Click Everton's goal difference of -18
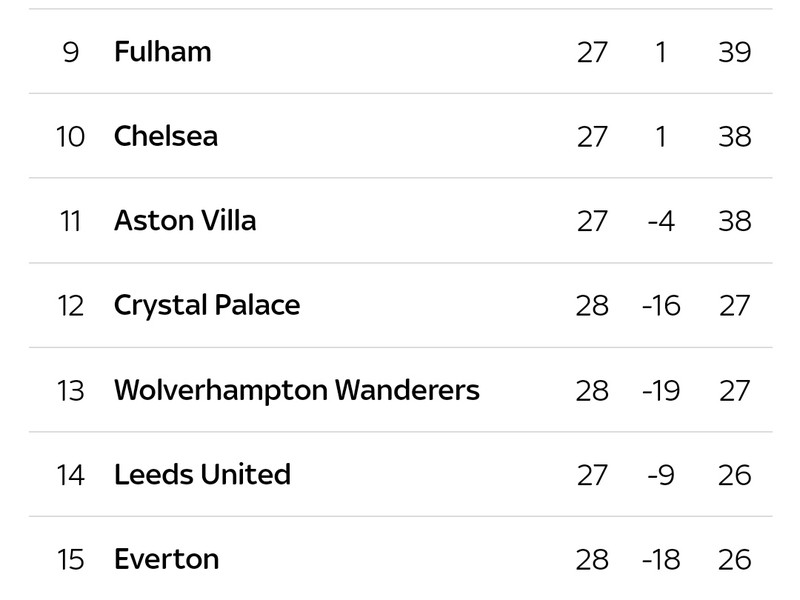Image resolution: width=800 pixels, height=600 pixels. tap(661, 560)
